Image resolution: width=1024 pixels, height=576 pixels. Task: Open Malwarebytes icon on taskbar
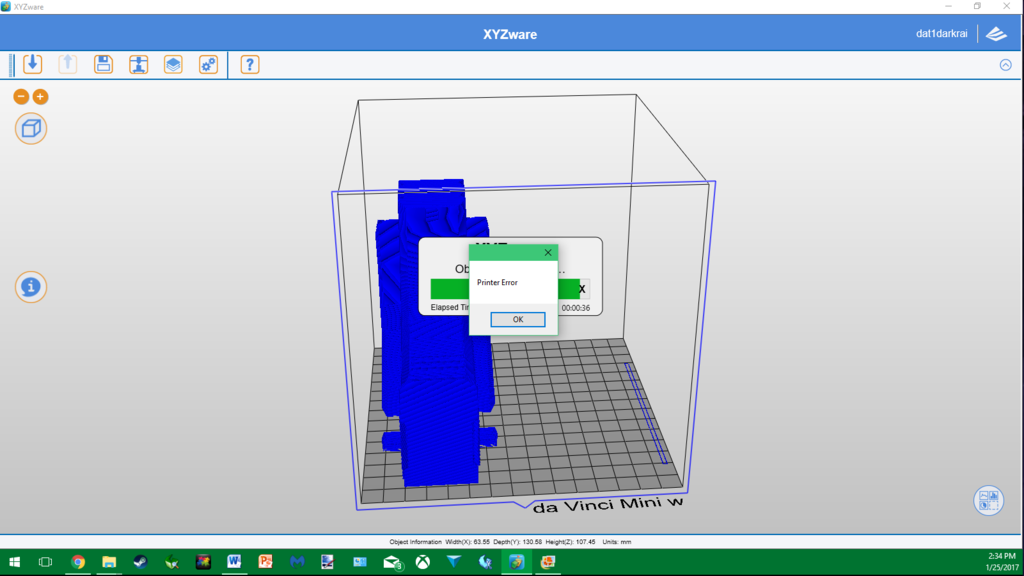pyautogui.click(x=297, y=562)
